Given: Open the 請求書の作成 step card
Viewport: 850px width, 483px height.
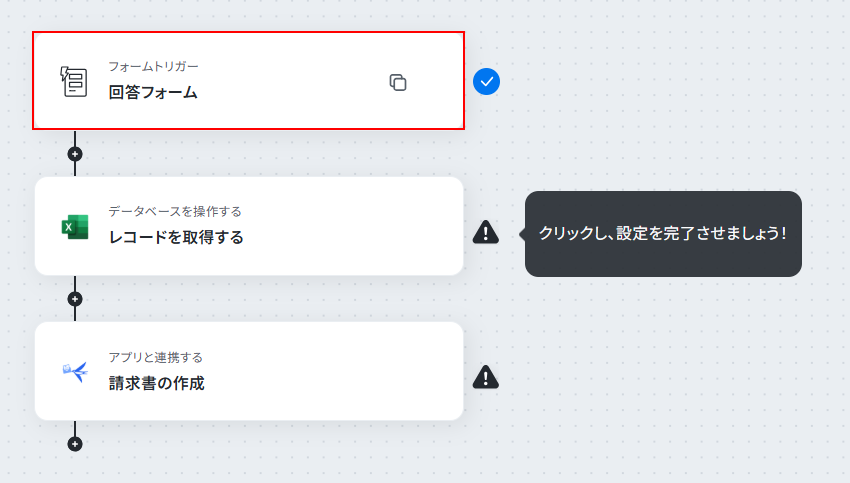Looking at the screenshot, I should [x=249, y=371].
